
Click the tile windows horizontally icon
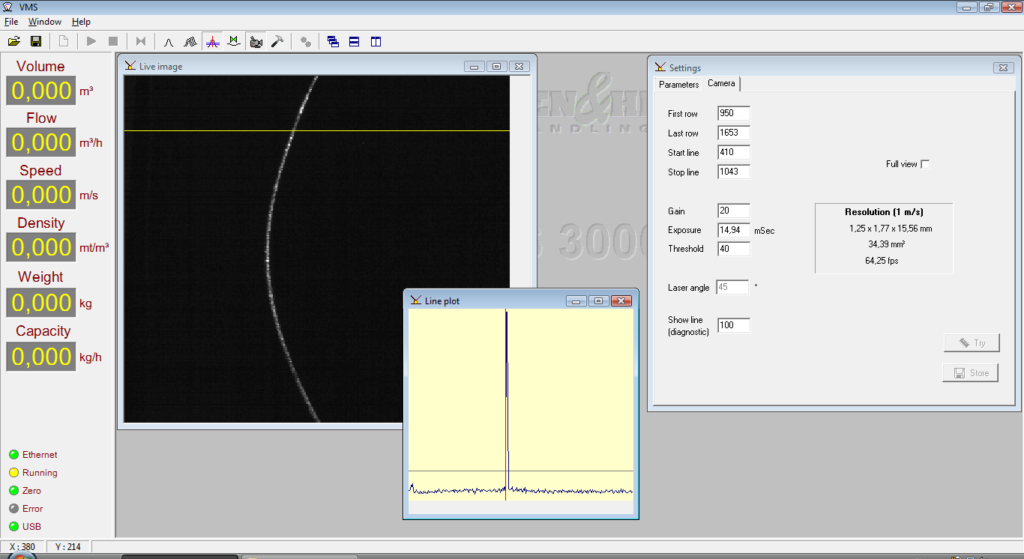pos(354,41)
